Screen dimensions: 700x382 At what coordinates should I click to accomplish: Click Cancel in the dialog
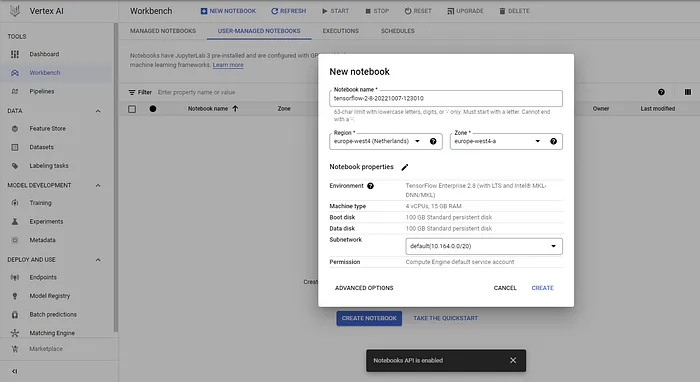(505, 288)
